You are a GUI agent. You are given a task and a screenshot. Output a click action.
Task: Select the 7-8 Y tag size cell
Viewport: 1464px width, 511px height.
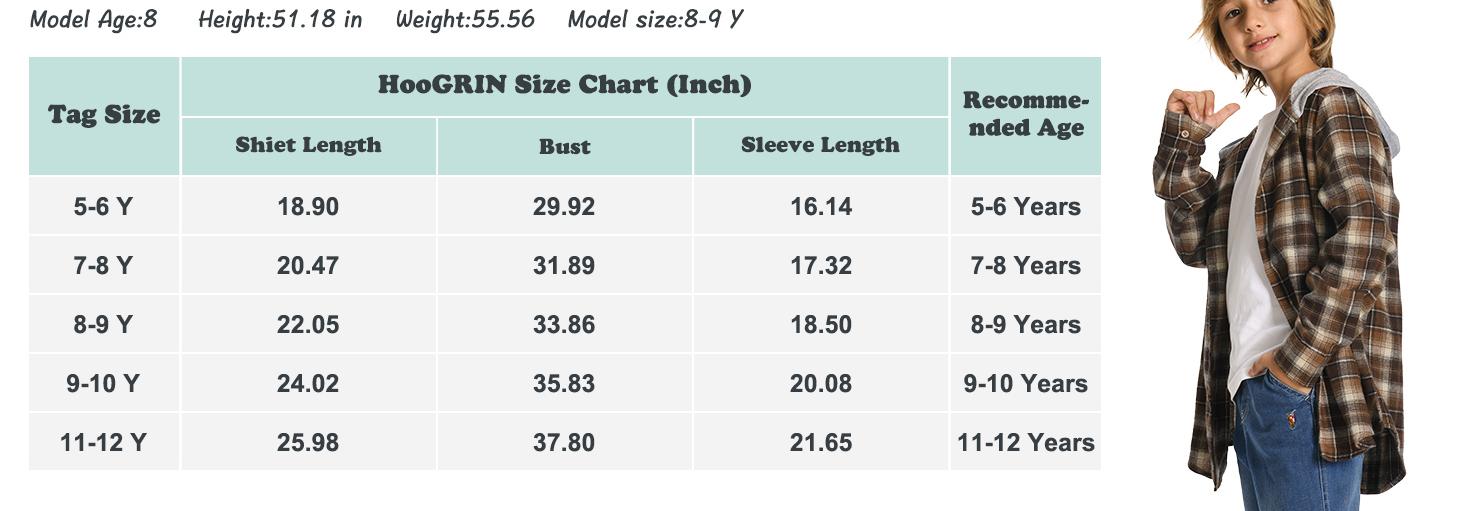click(104, 265)
